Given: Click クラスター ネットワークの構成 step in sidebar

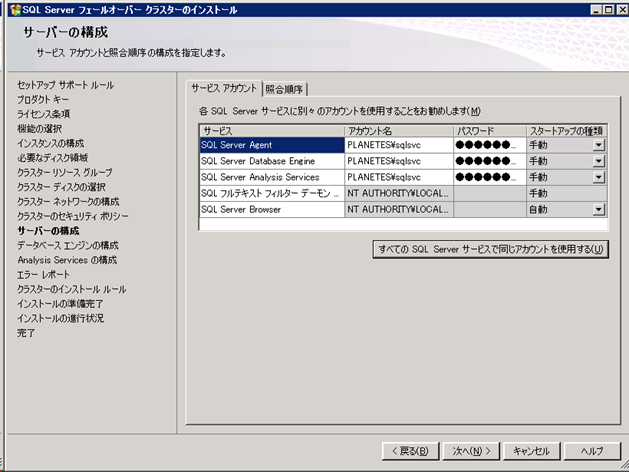Looking at the screenshot, I should click(68, 202).
